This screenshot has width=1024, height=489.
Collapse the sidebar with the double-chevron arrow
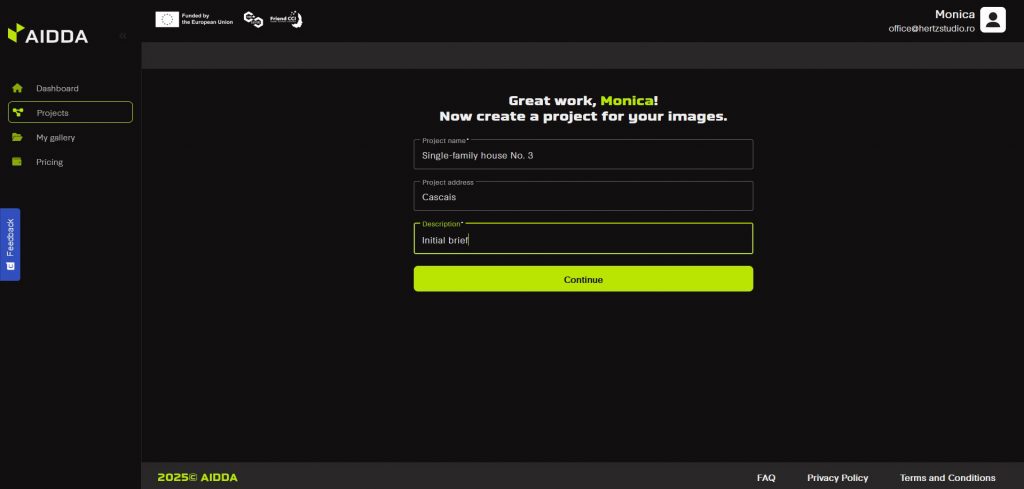click(123, 36)
